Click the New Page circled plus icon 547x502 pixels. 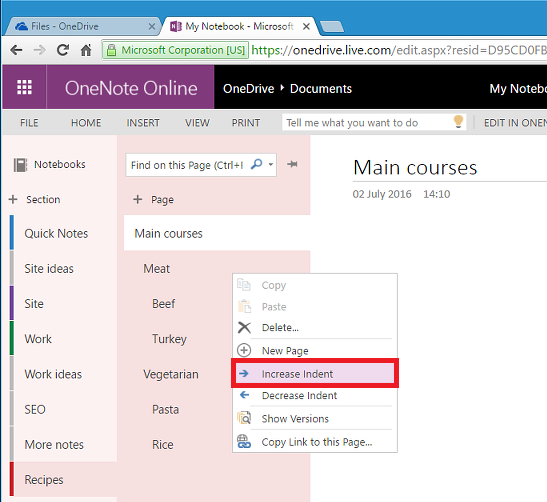244,350
